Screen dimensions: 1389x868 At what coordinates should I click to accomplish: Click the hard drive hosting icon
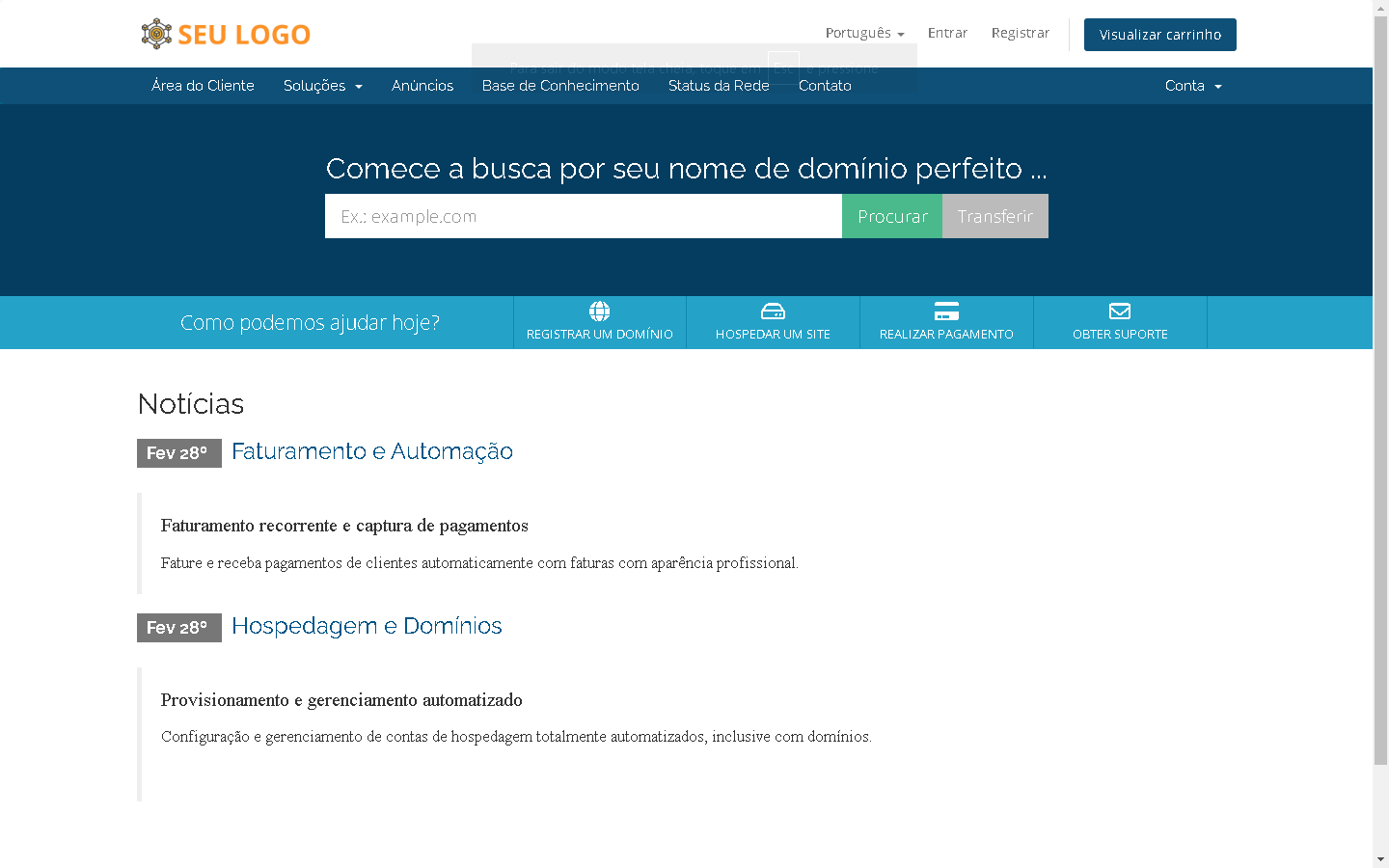[773, 312]
